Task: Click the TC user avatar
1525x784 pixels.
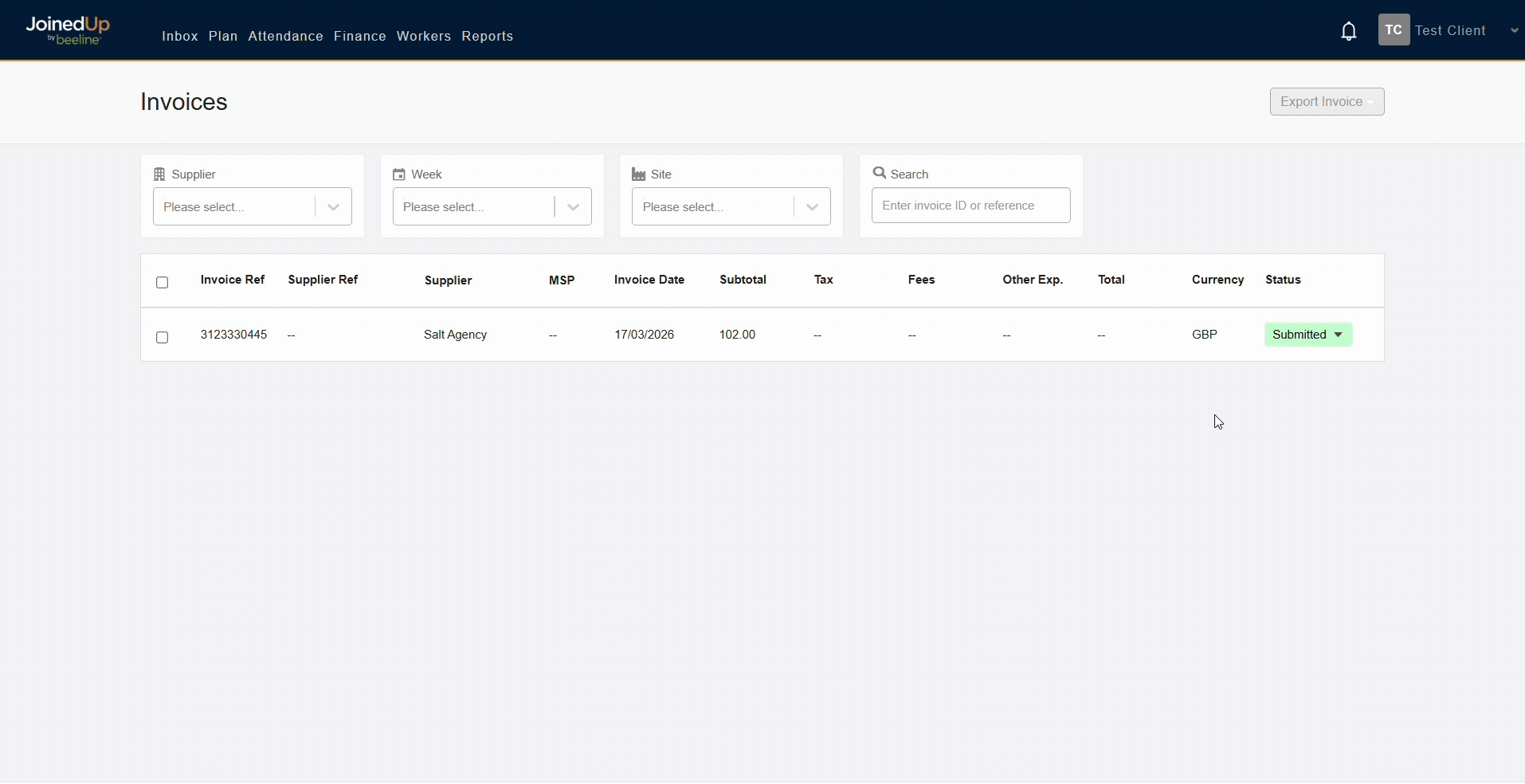Action: 1393,30
